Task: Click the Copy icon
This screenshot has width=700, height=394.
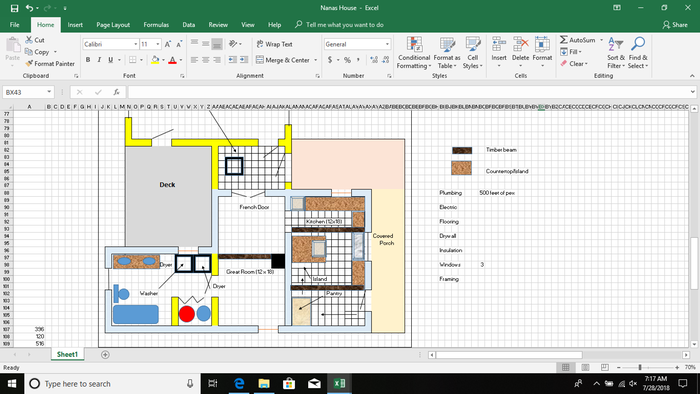Action: point(29,52)
